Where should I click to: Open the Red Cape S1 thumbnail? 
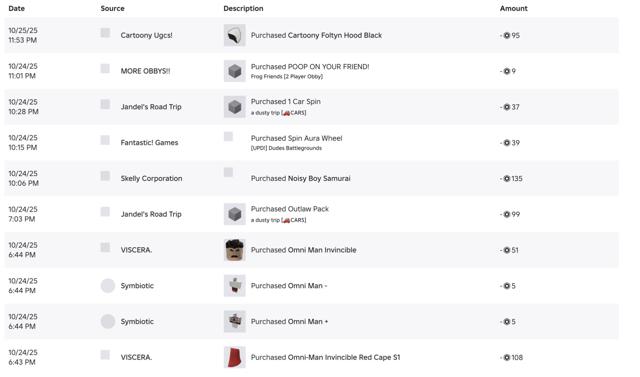click(x=235, y=357)
